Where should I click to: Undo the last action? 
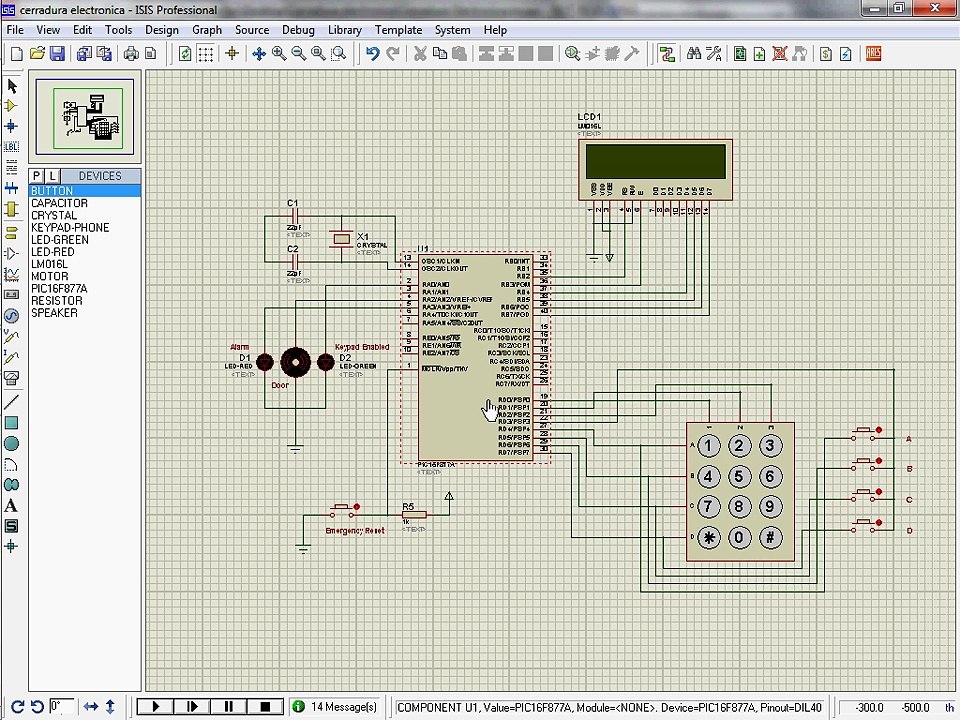click(372, 54)
